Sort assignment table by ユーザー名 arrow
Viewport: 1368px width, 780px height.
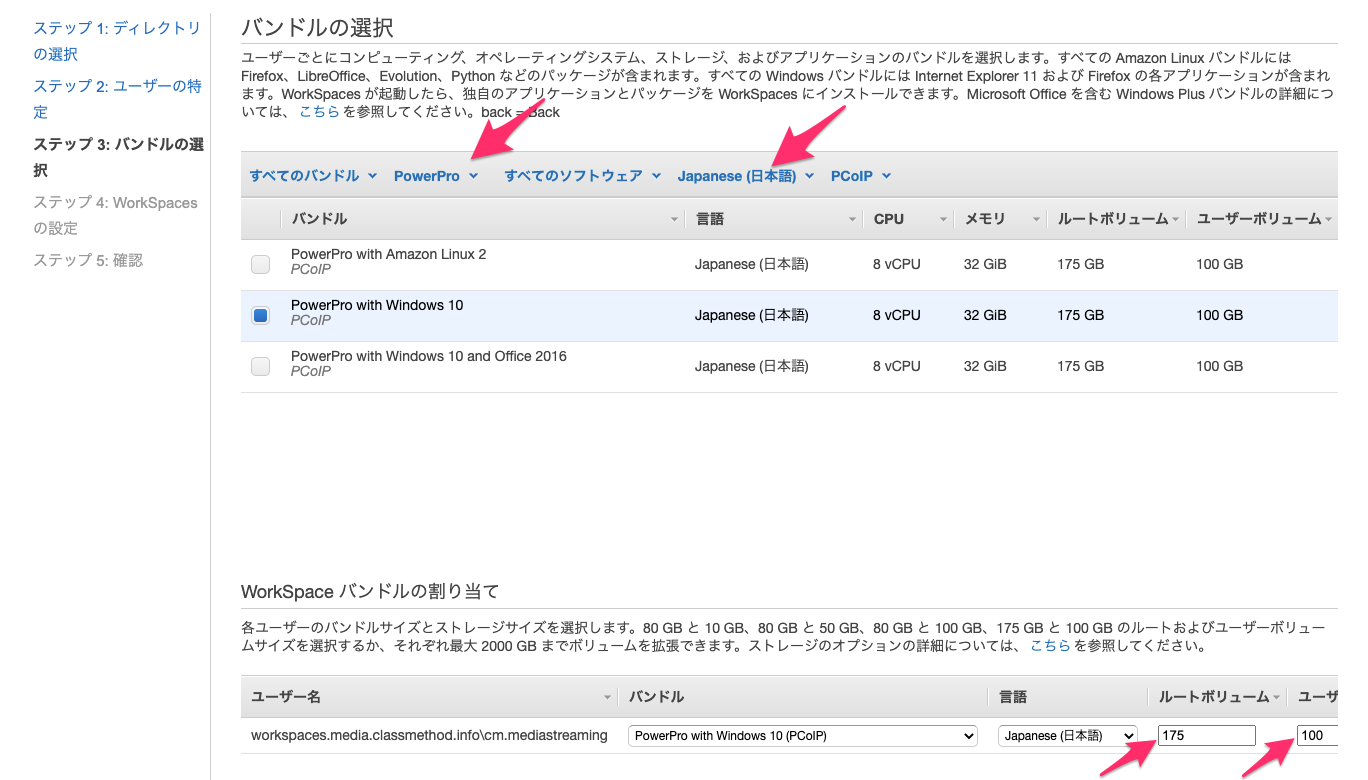(606, 697)
